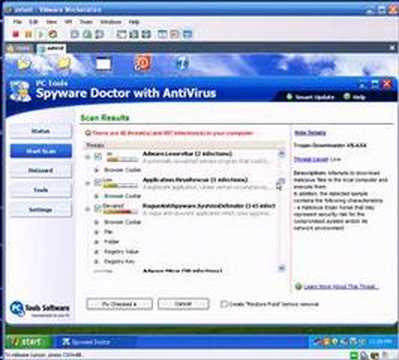Click the summary view toolbar icon
399x360 pixels.
pyautogui.click(x=162, y=34)
